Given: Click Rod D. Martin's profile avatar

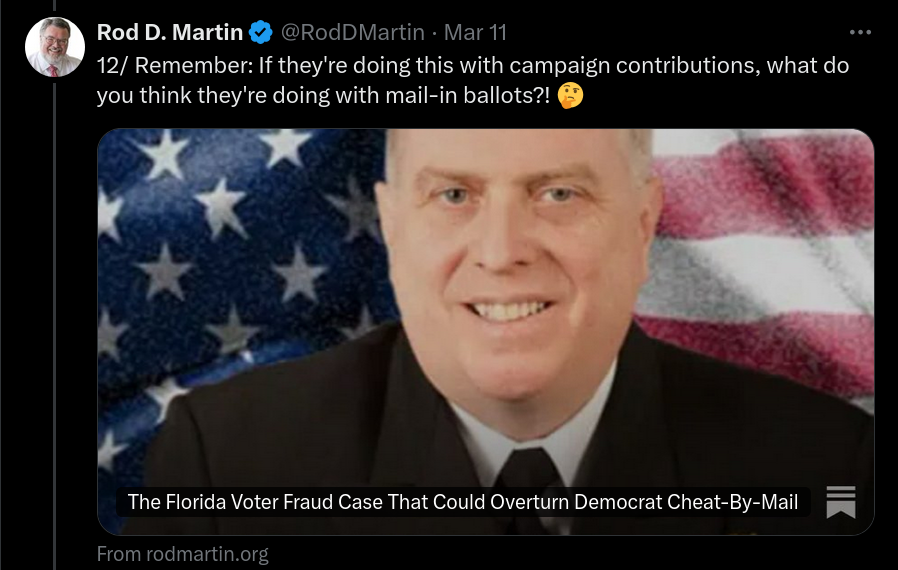Looking at the screenshot, I should click(55, 47).
